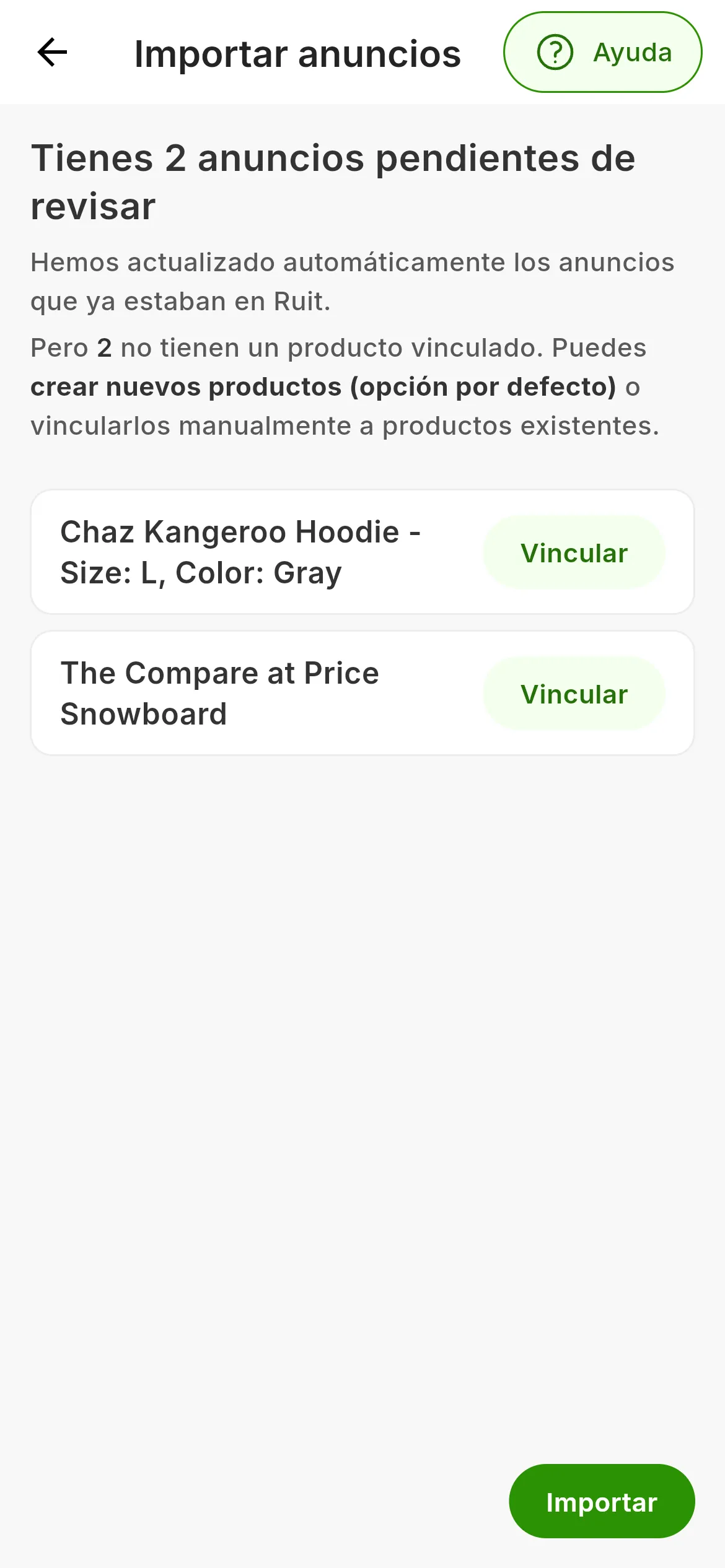Screen dimensions: 725x1568
Task: Select the Chaz Kangeroo Hoodie listing title
Action: coord(240,552)
